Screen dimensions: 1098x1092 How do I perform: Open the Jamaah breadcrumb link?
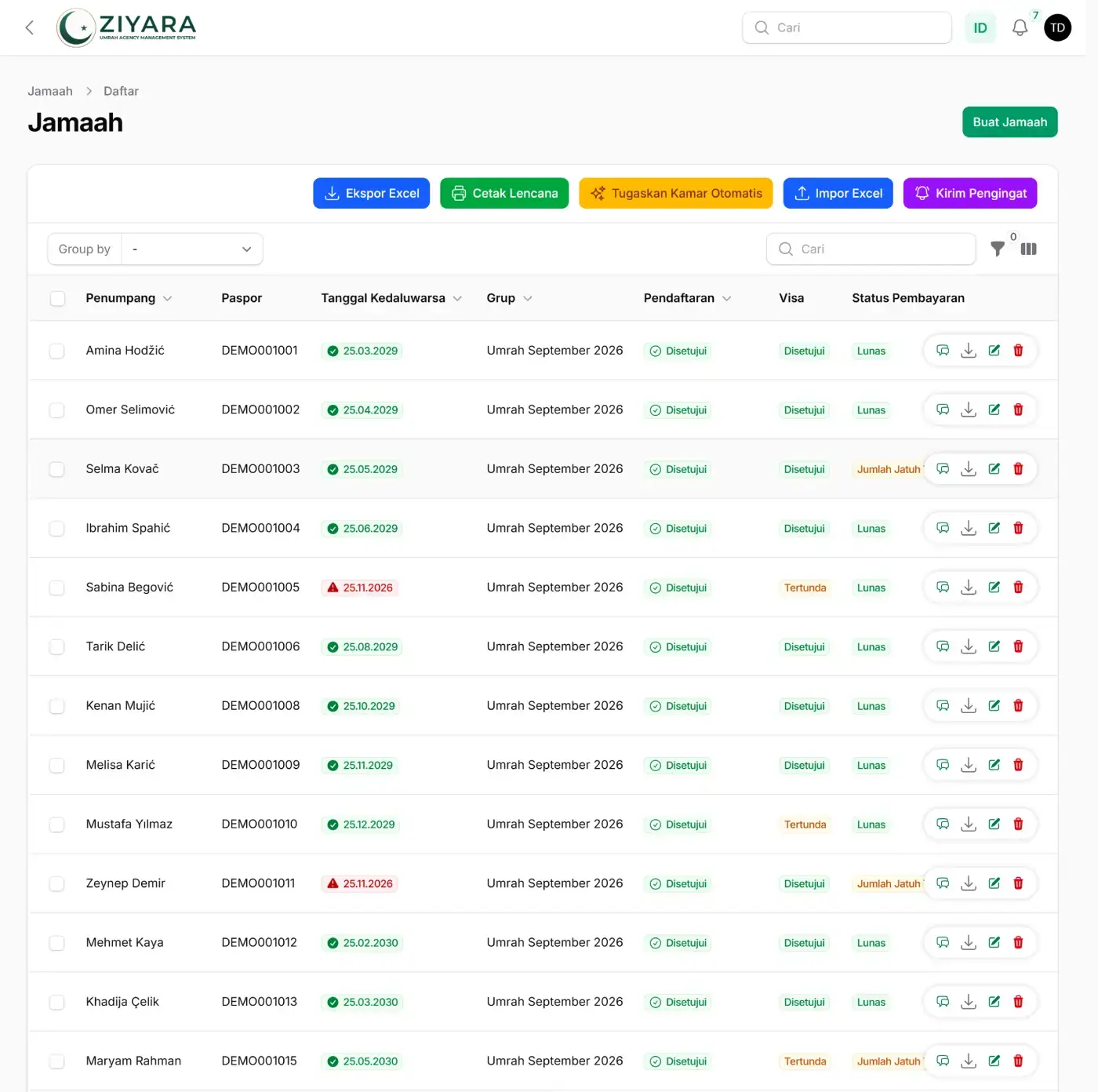tap(50, 91)
